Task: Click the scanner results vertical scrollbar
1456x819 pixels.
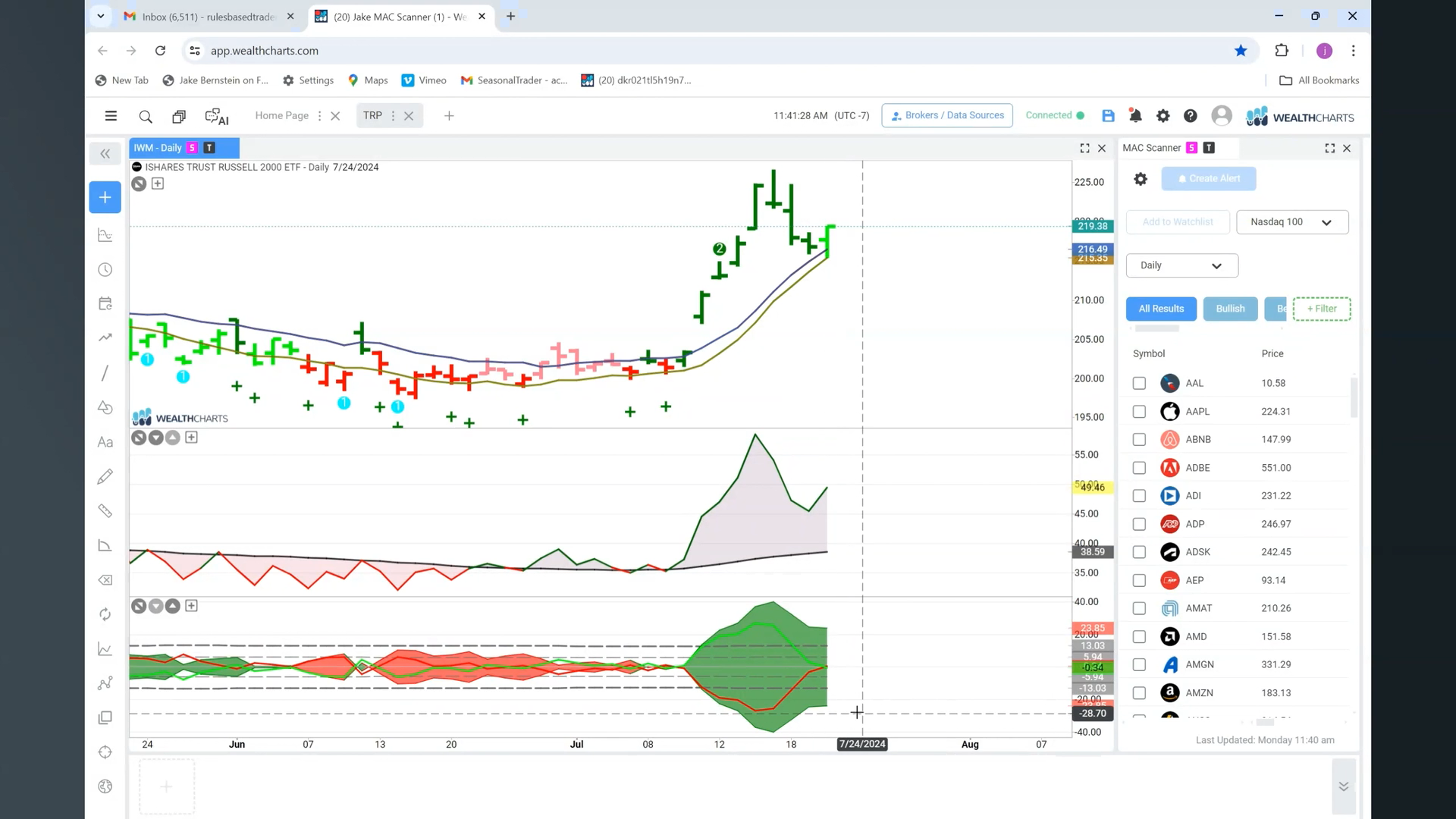Action: (x=1354, y=398)
